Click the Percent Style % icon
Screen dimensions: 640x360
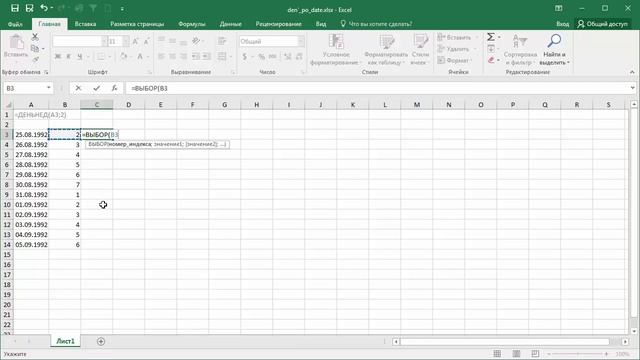[x=261, y=56]
